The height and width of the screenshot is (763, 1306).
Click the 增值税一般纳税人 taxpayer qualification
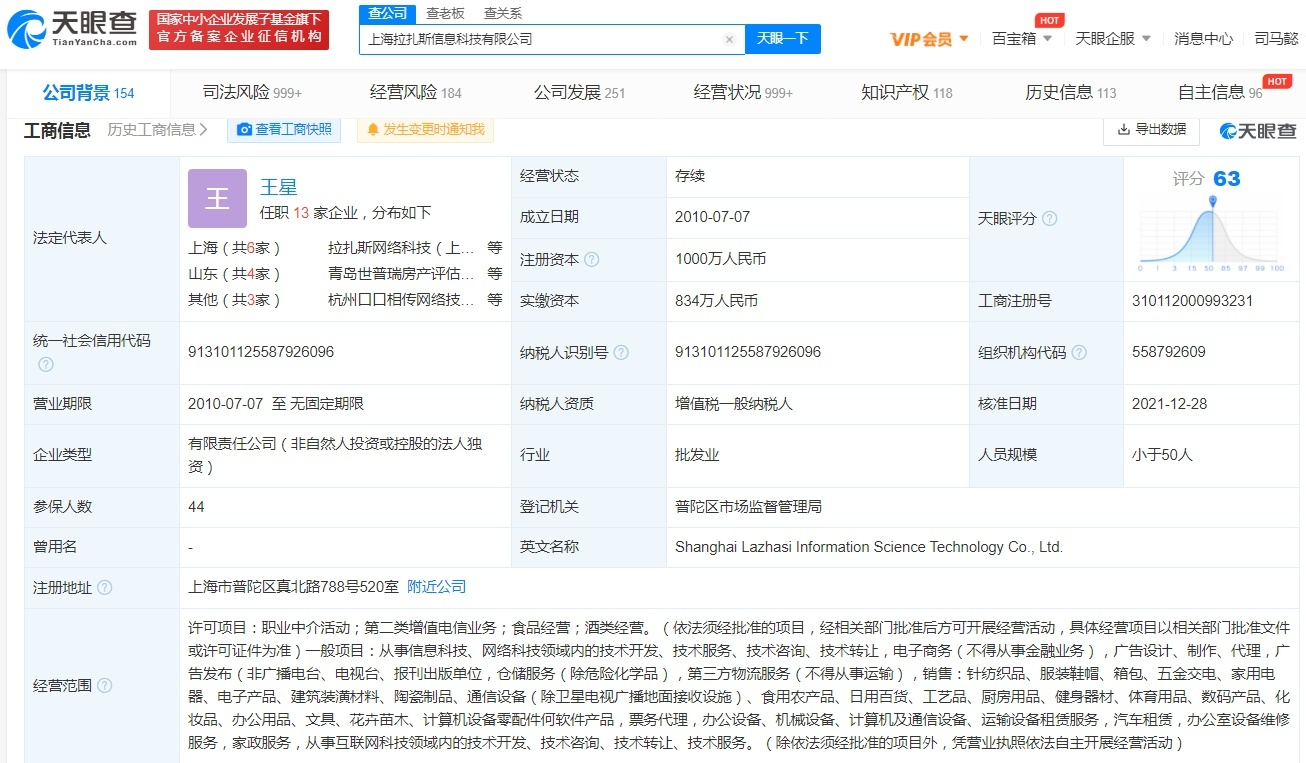click(734, 403)
